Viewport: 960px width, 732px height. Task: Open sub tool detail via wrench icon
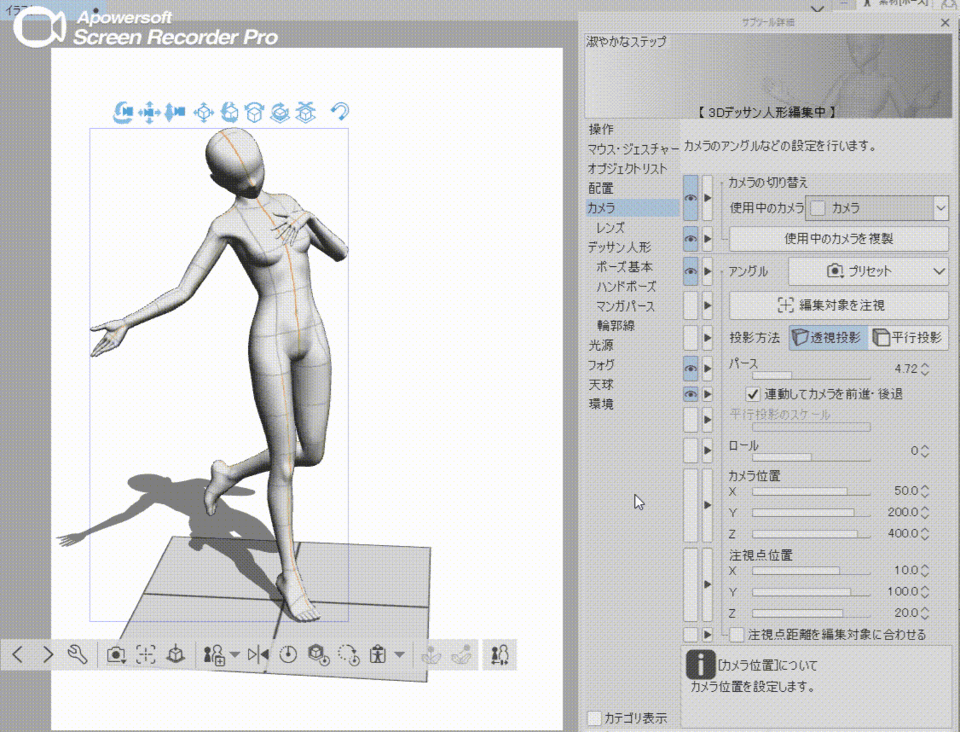click(77, 655)
